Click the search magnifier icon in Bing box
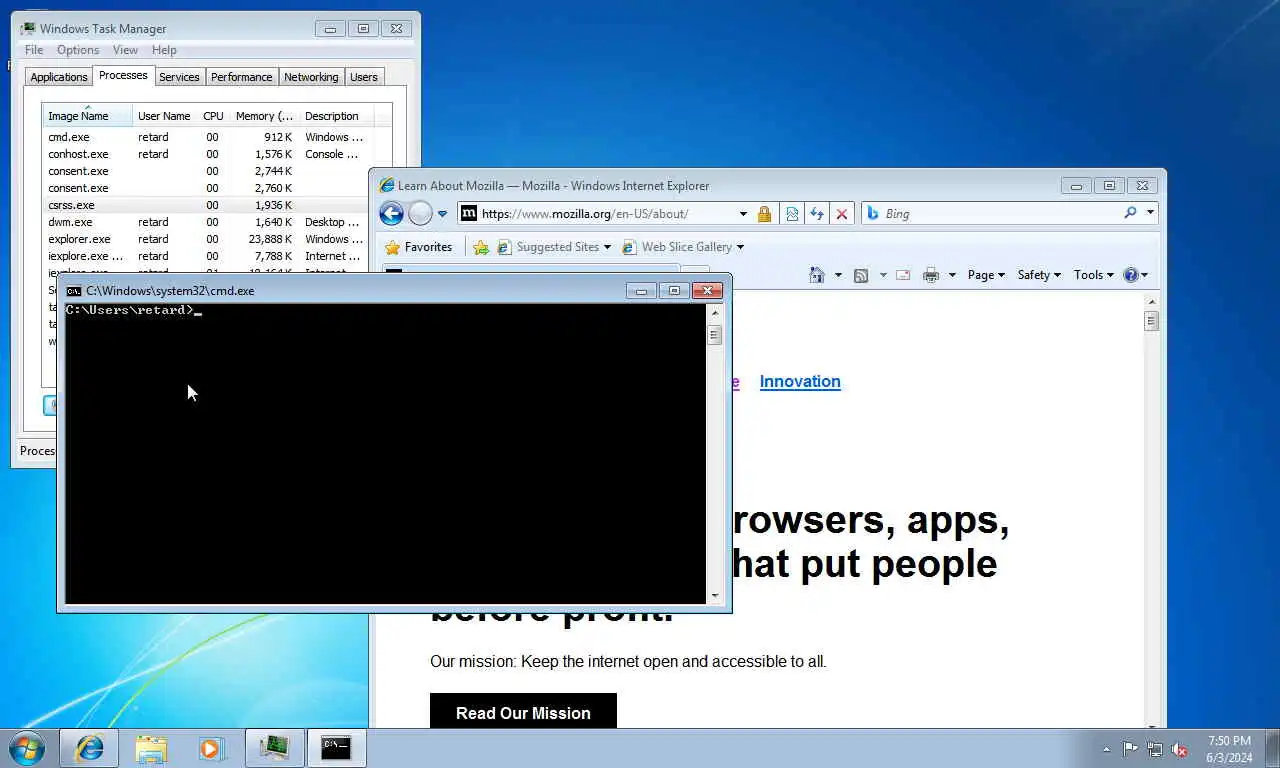1280x768 pixels. [1130, 213]
